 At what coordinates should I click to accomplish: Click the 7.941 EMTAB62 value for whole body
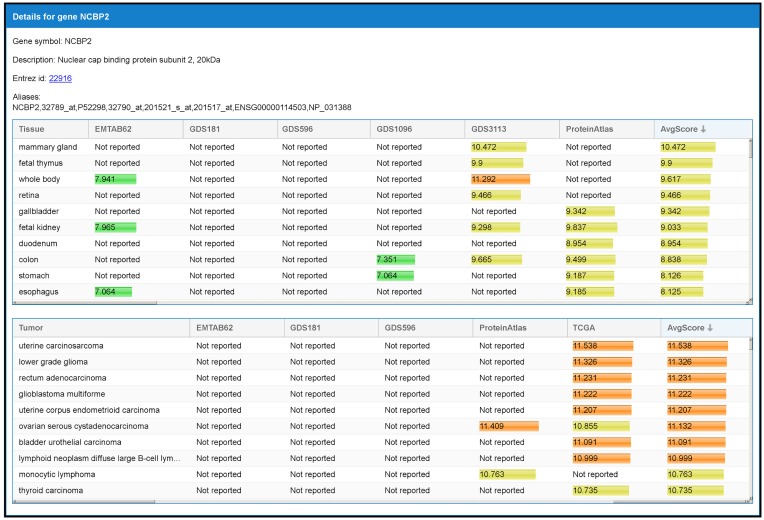coord(115,179)
